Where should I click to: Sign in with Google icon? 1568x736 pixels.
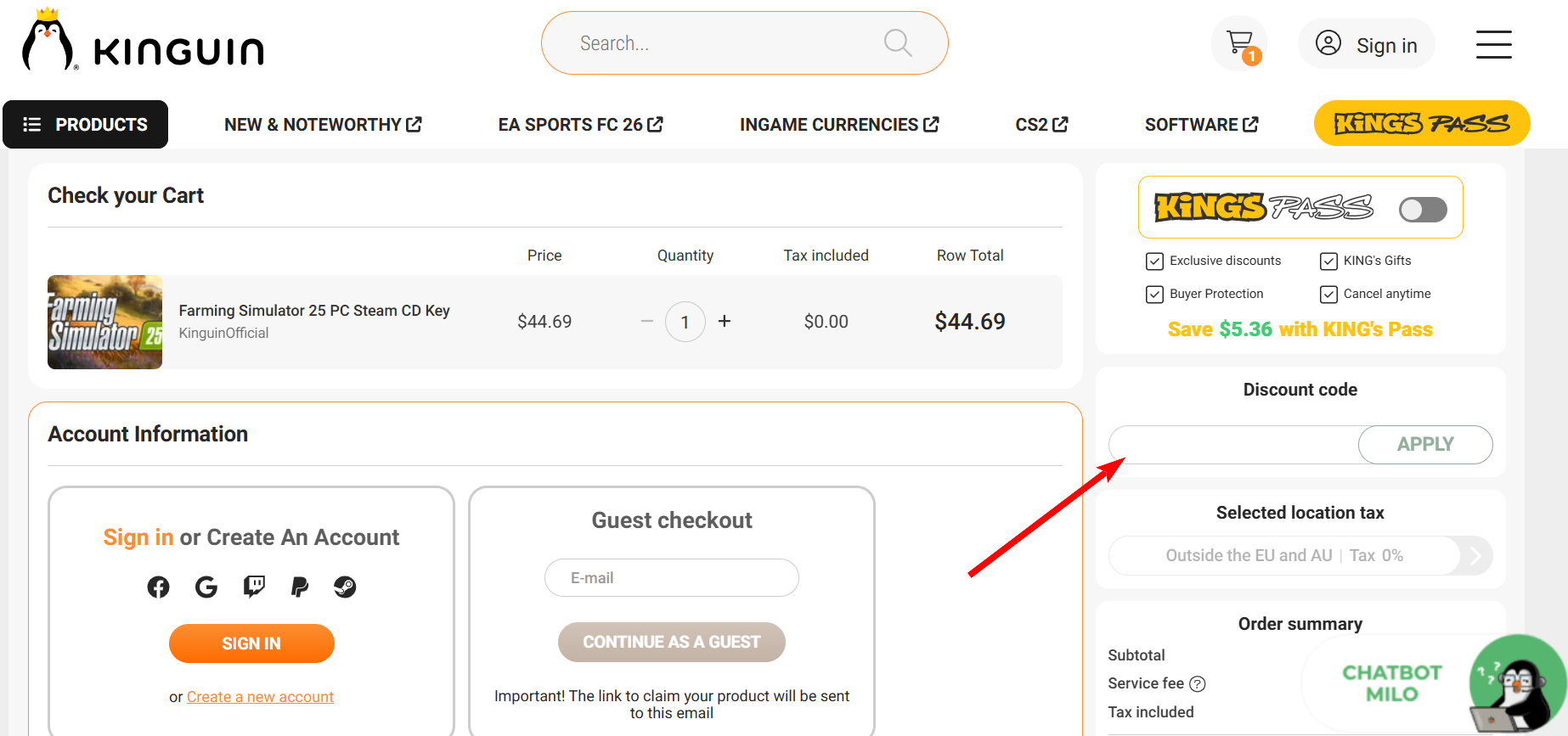pos(206,587)
